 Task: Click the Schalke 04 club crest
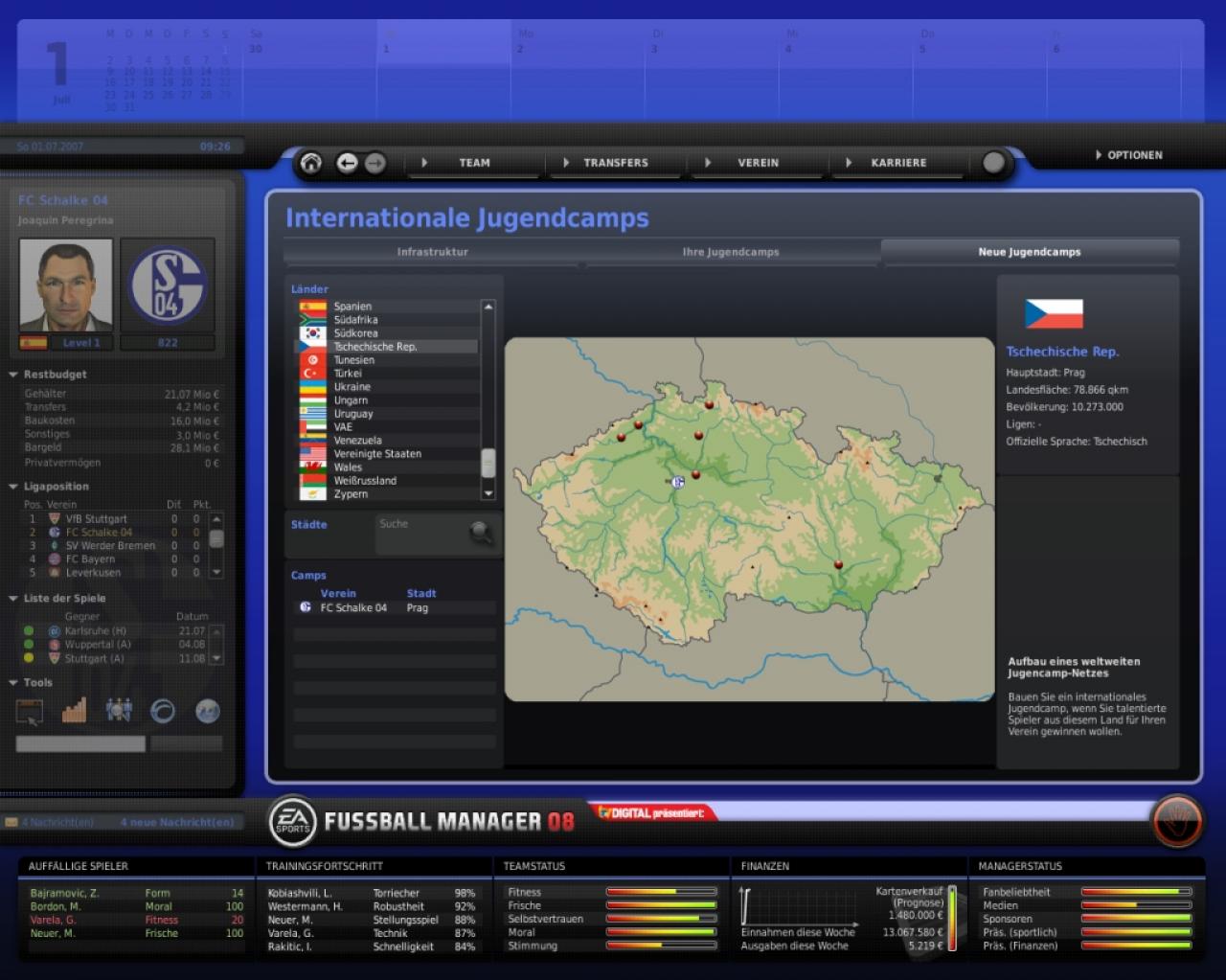click(167, 285)
